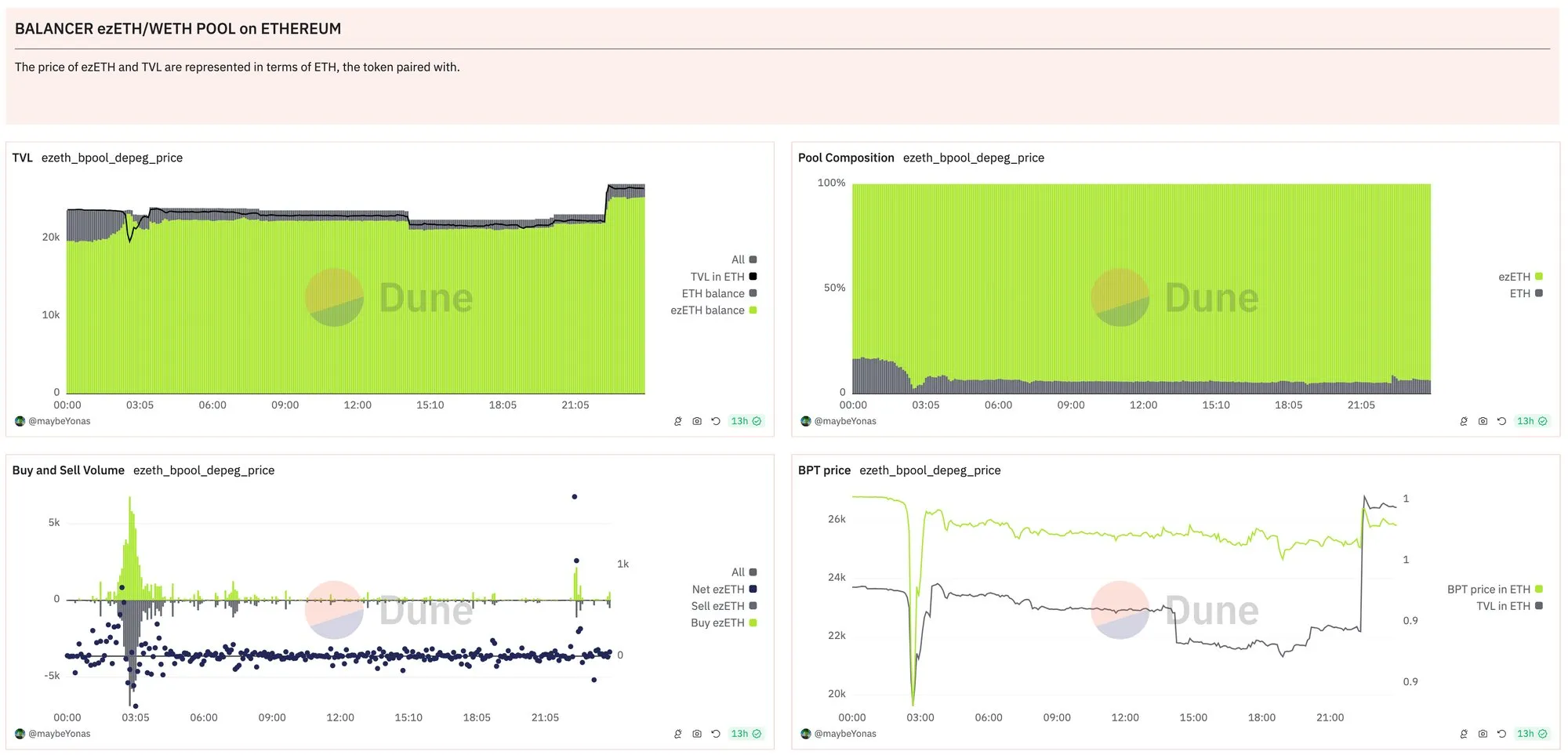The height and width of the screenshot is (755, 1568).
Task: Click the TVL chart title
Action: pos(23,158)
